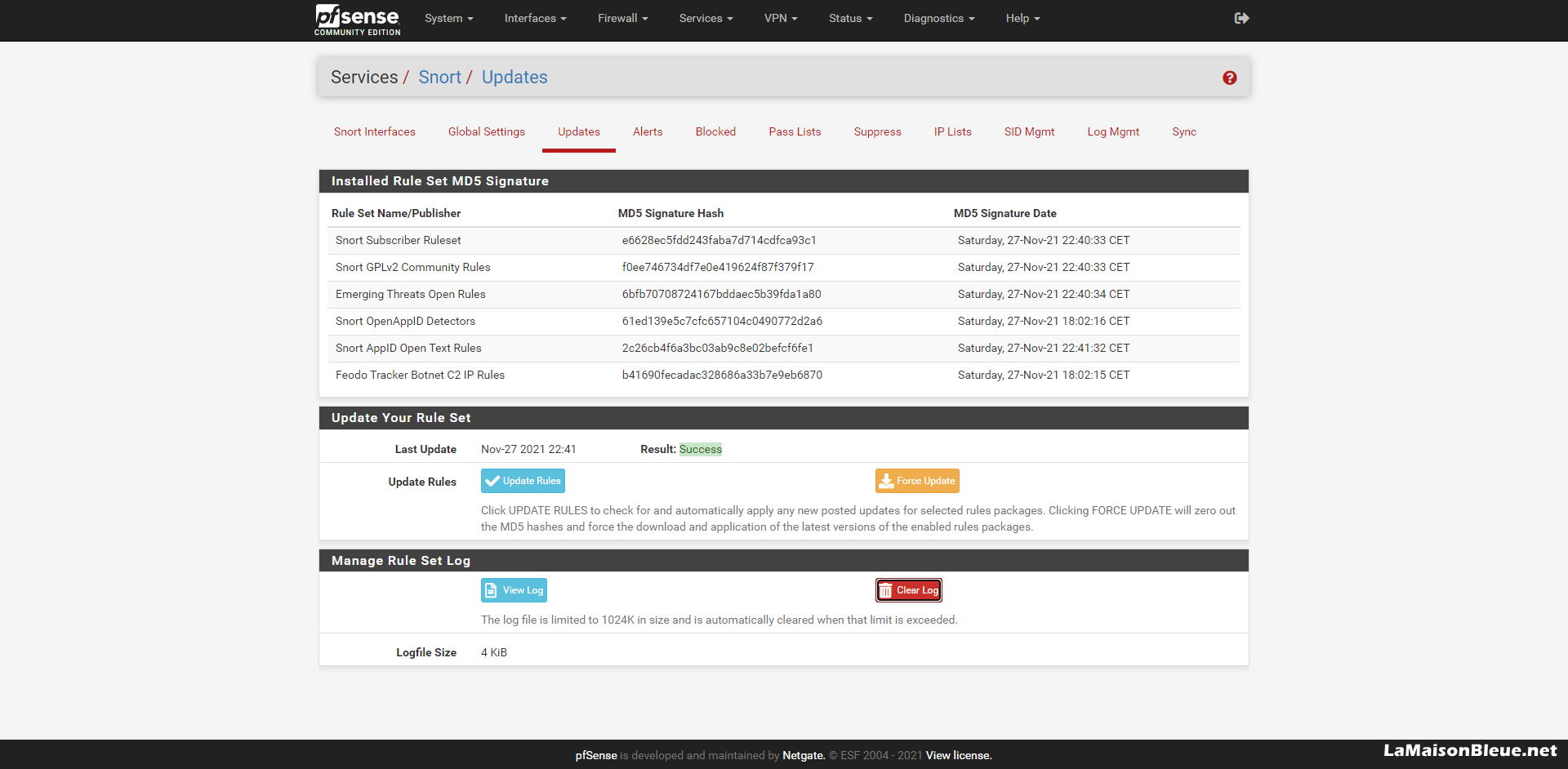Switch to the Log Mgmt tab

click(x=1113, y=131)
